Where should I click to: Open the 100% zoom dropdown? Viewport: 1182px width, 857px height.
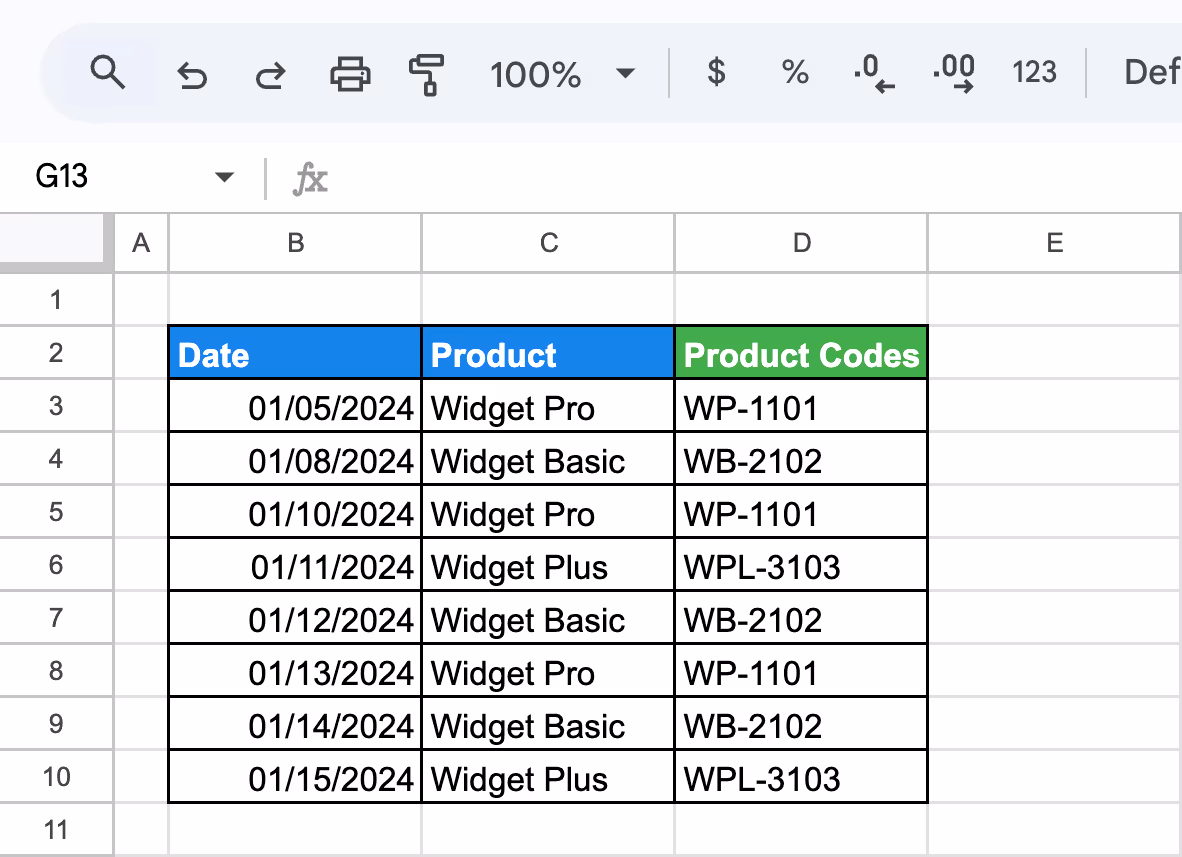coord(562,74)
